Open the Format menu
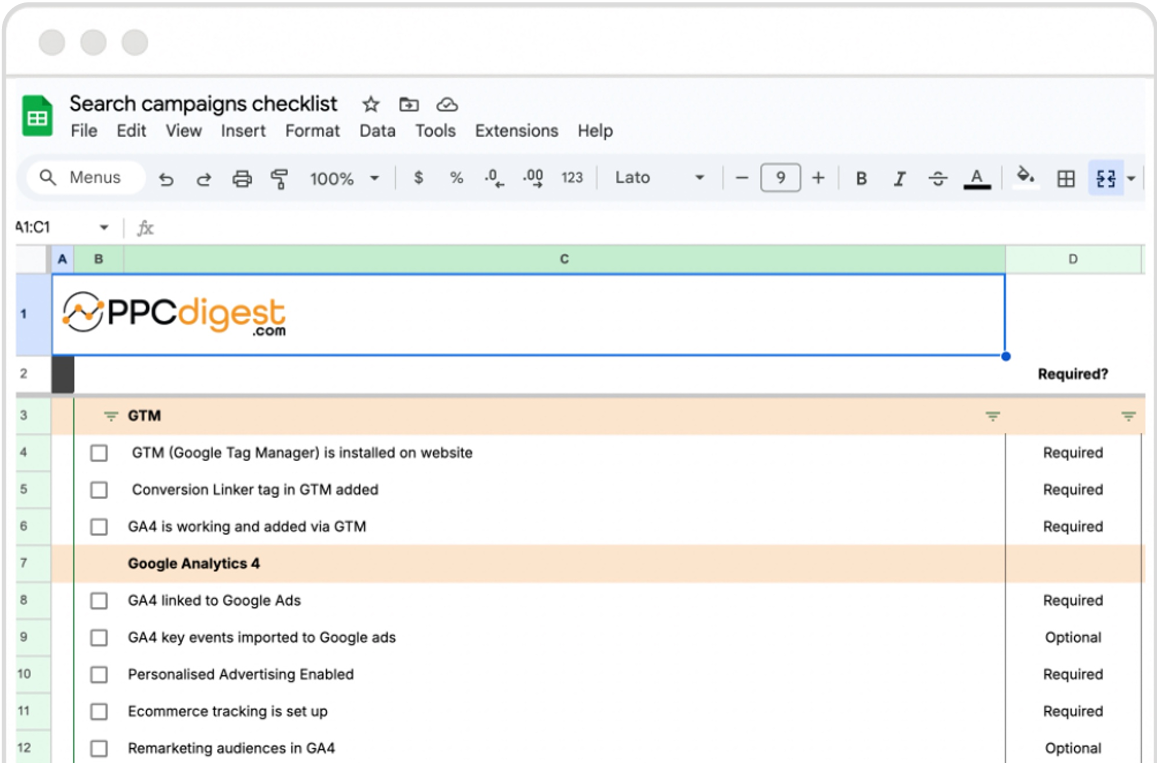Screen dimensions: 1157x763 [x=312, y=131]
